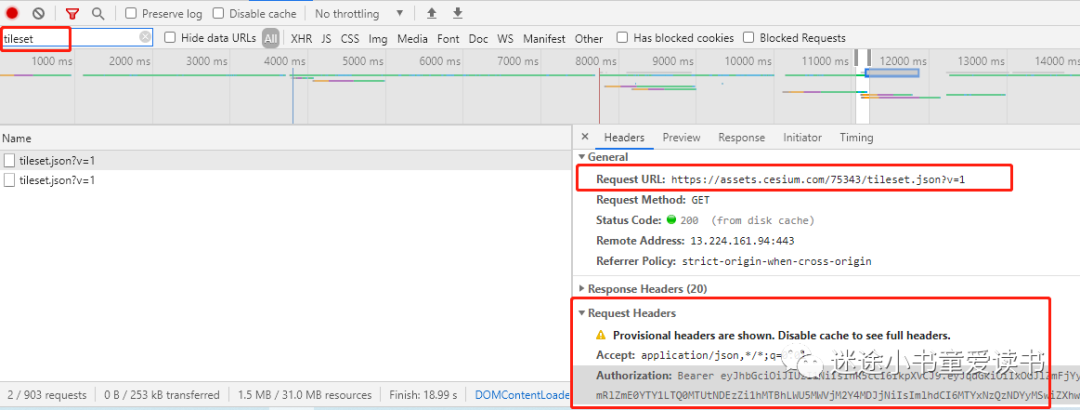The height and width of the screenshot is (410, 1080).
Task: Switch to the Response tab
Action: [741, 137]
